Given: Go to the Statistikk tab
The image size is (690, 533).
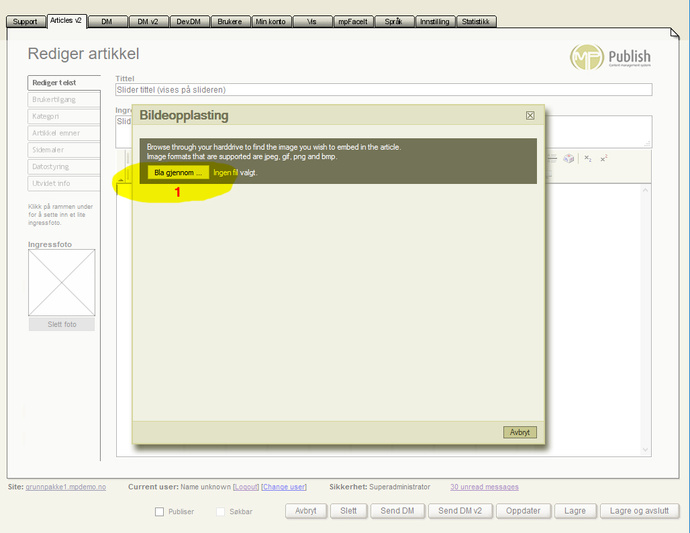Looking at the screenshot, I should point(476,21).
